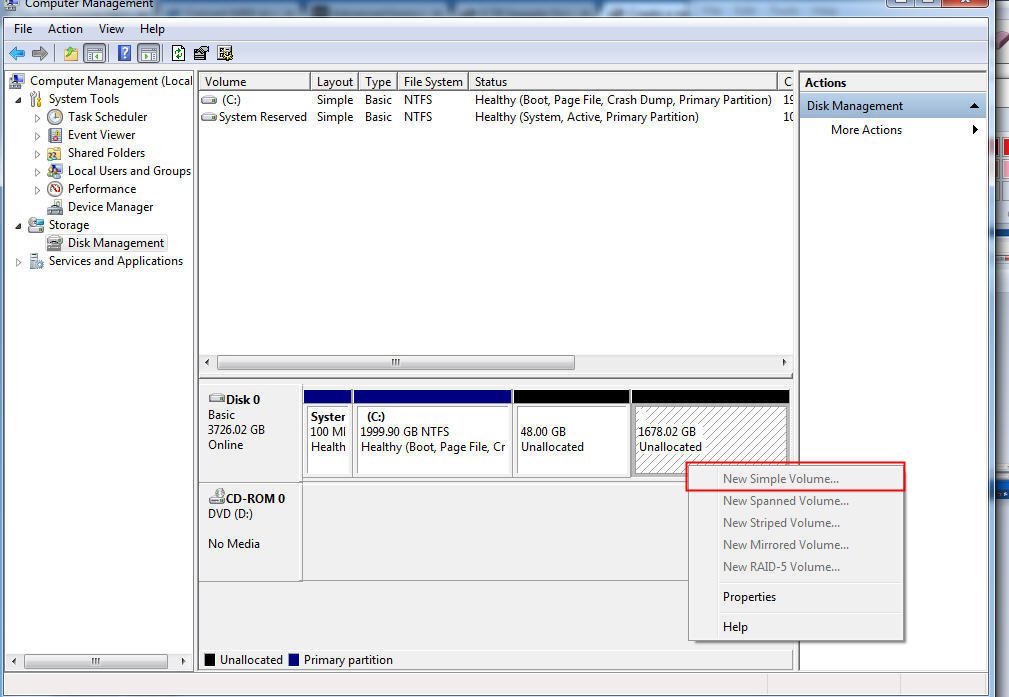Click the Computer Management root icon
This screenshot has width=1009, height=697.
(17, 80)
